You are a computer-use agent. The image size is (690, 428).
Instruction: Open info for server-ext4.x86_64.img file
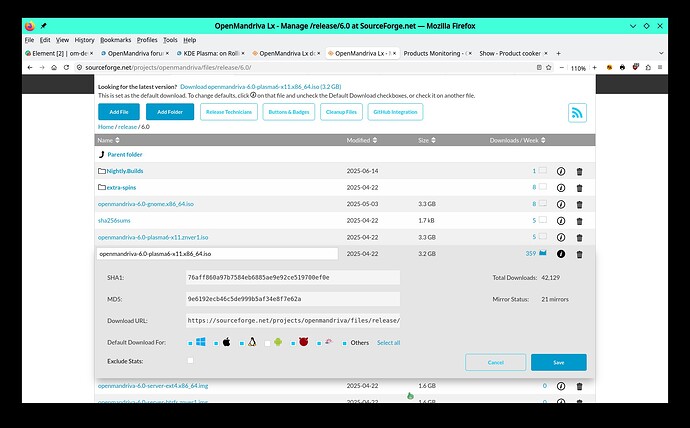coord(561,386)
